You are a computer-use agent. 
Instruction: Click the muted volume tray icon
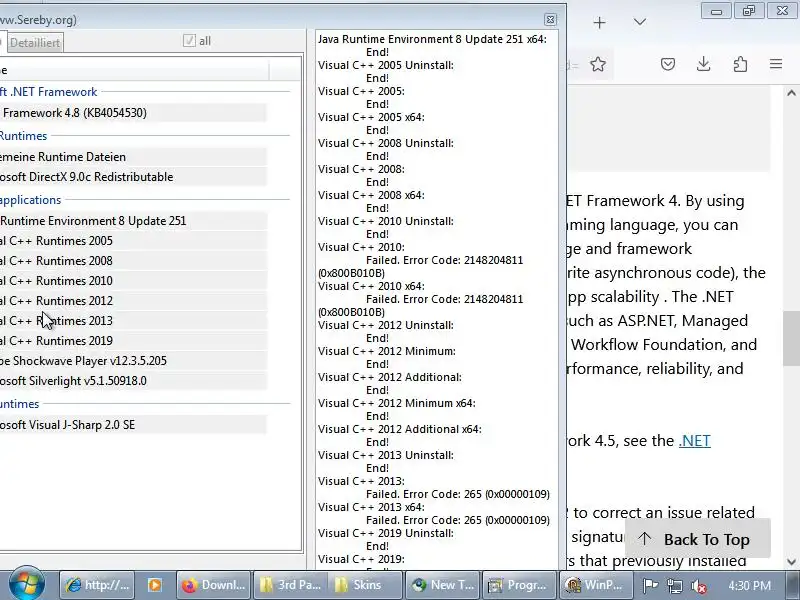click(698, 586)
